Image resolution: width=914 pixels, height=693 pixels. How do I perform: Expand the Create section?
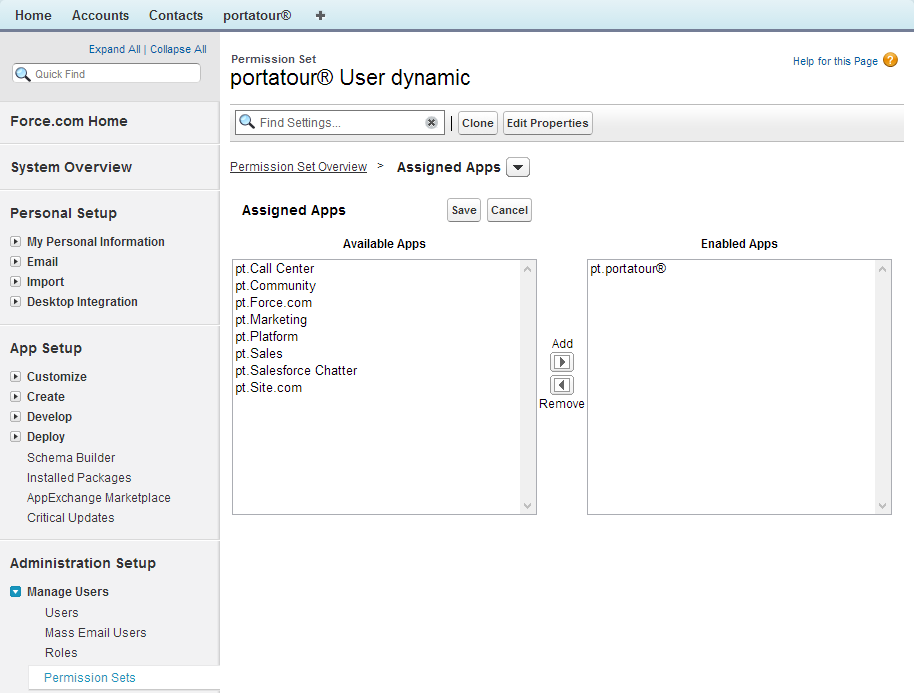[16, 396]
